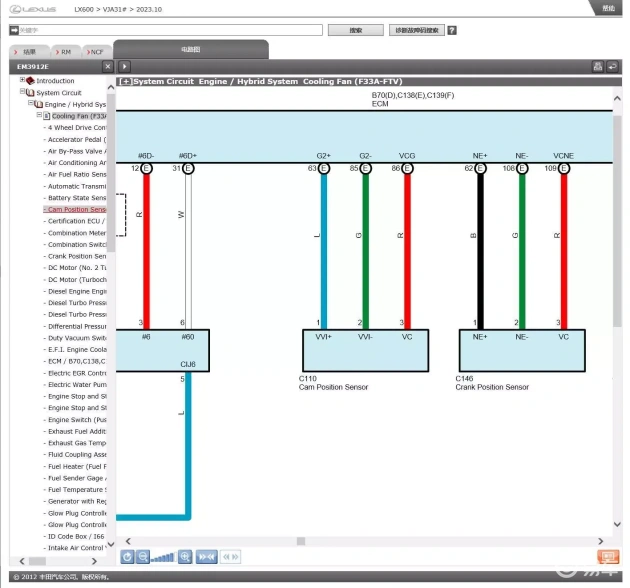Expand the Introduction tree node
The width and height of the screenshot is (630, 588).
(x=22, y=81)
